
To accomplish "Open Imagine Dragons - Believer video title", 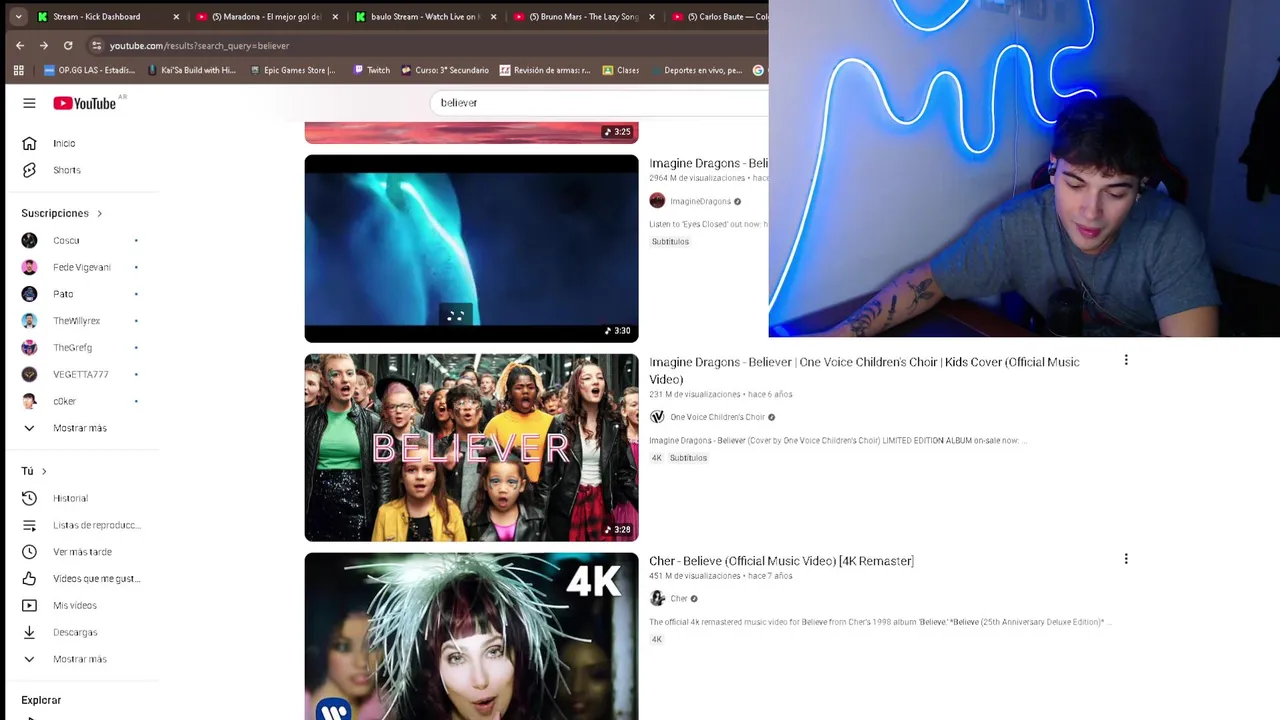I will [708, 163].
